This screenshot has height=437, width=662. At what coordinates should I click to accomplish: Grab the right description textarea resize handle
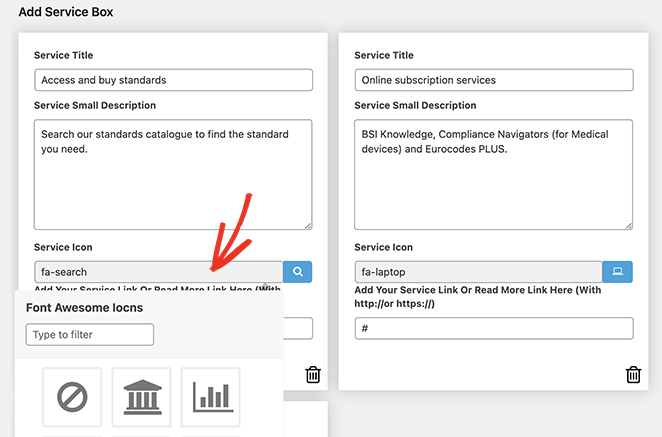pyautogui.click(x=627, y=225)
